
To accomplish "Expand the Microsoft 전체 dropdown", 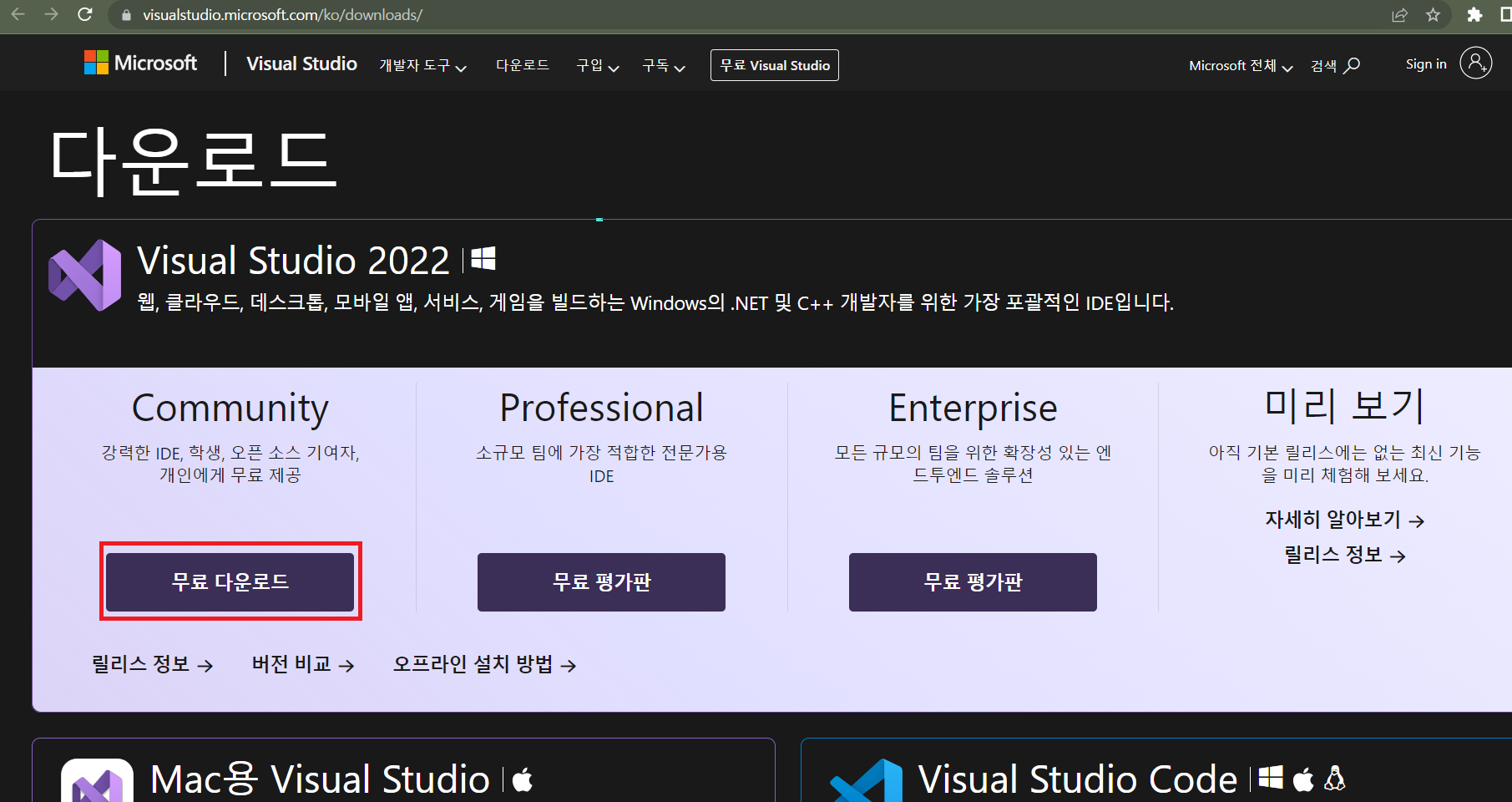I will [1241, 65].
